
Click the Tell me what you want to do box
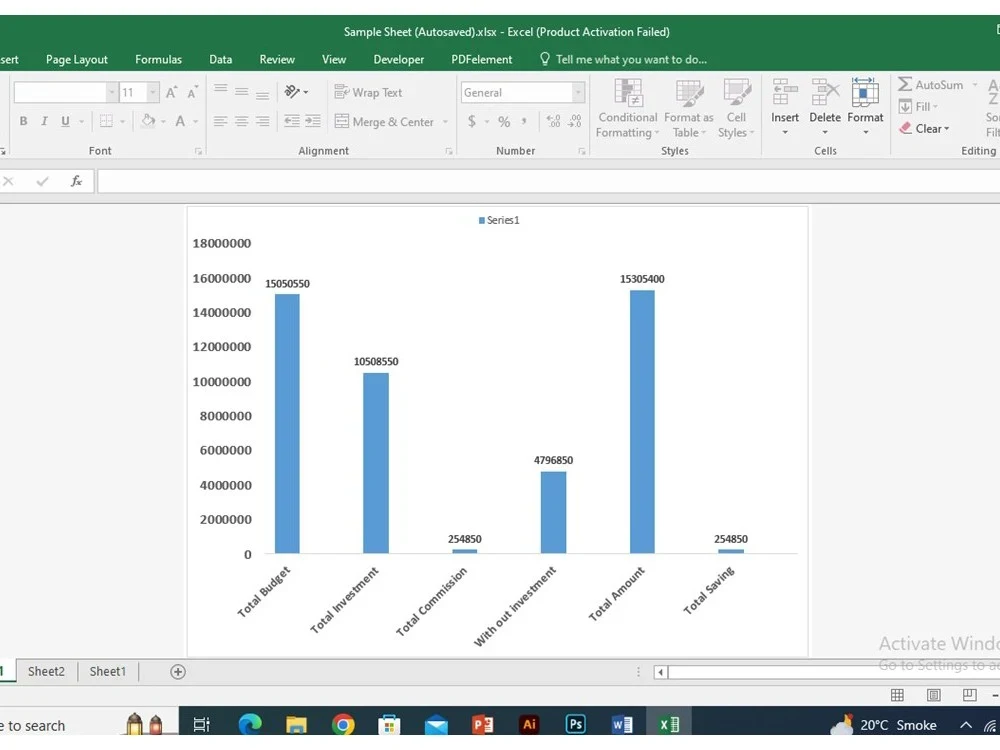(x=624, y=59)
